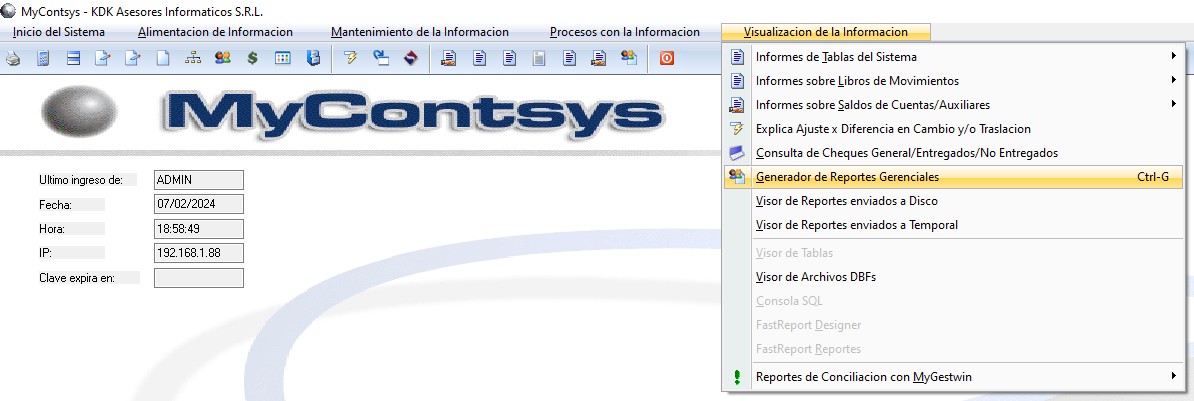
Task: Expand Informes de Tablas del Sistema submenu arrow
Action: pos(1173,57)
